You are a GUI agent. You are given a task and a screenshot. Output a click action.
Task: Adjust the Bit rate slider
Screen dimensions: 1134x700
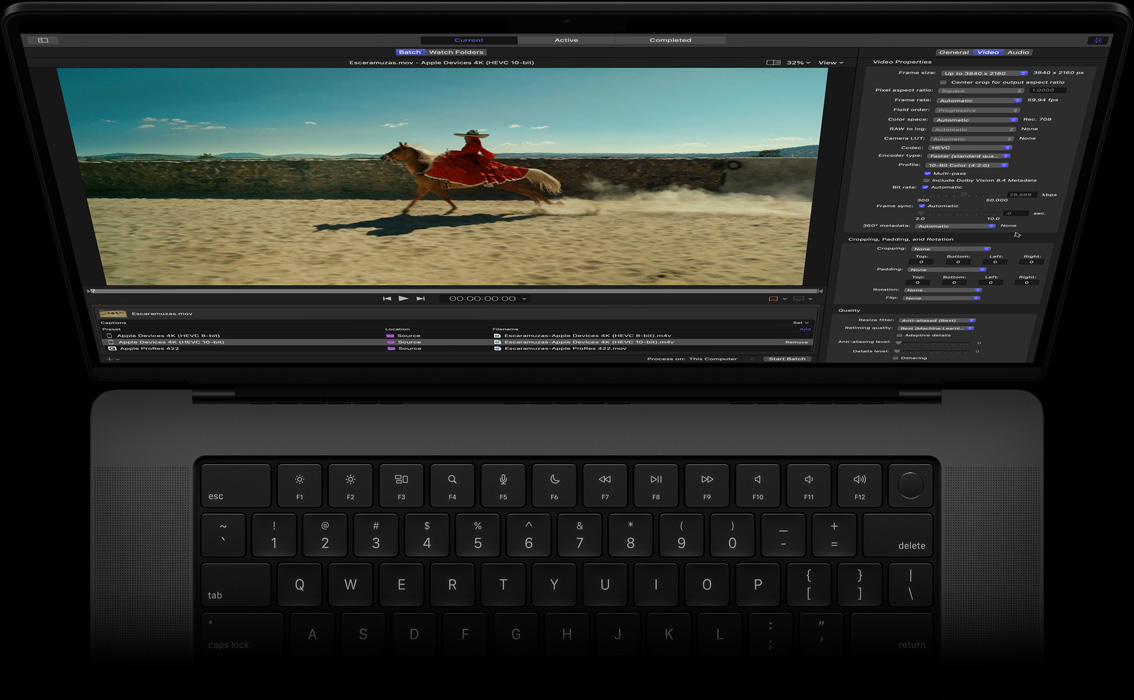(963, 194)
